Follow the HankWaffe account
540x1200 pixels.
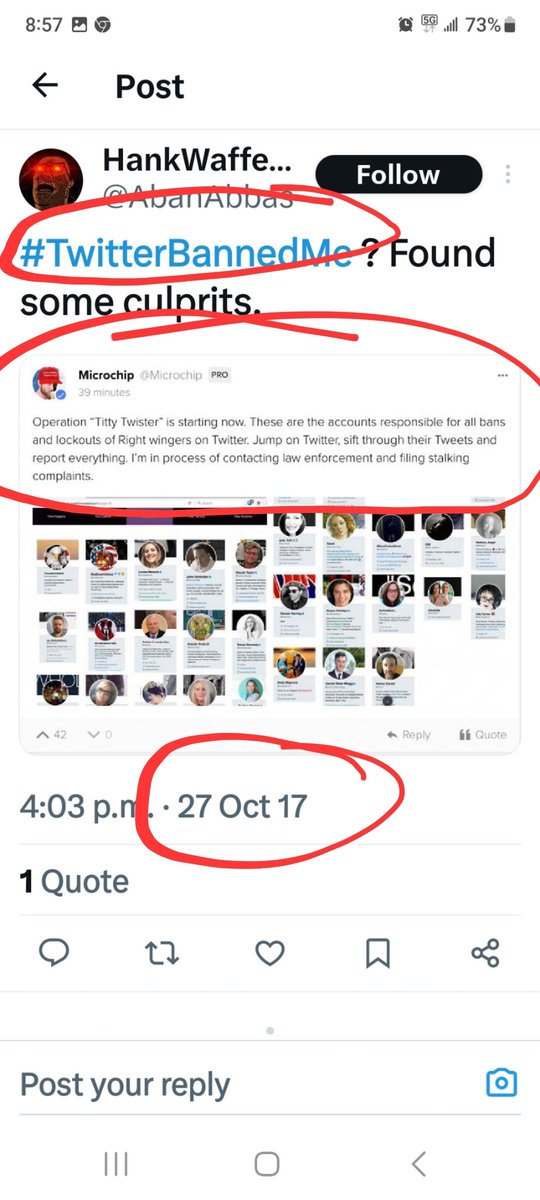point(398,175)
